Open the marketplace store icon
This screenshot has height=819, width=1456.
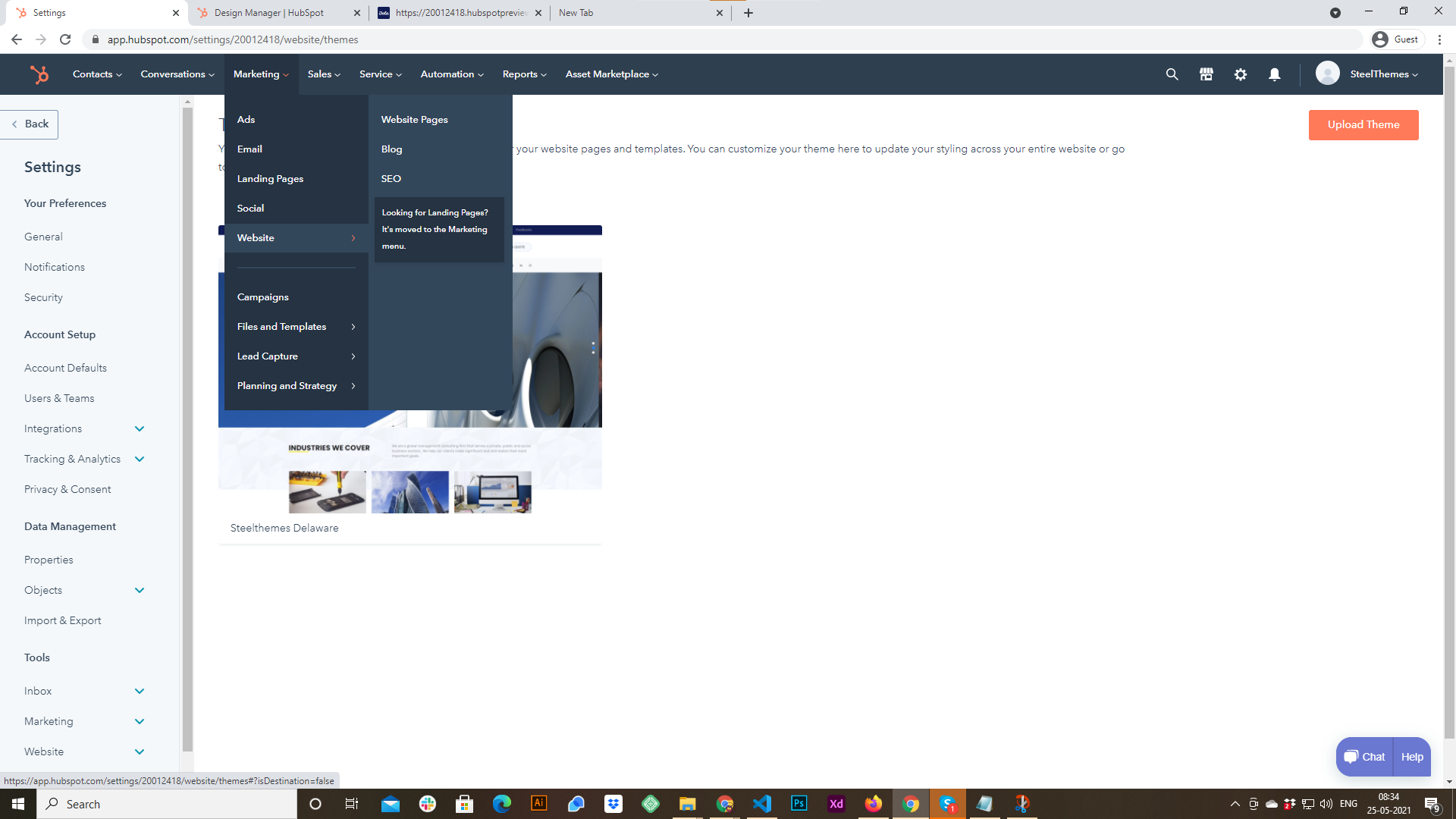click(1206, 74)
